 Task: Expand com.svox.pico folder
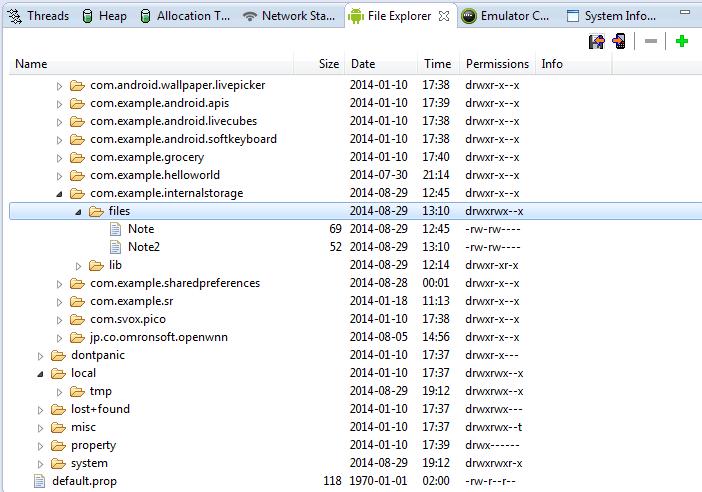tap(59, 320)
